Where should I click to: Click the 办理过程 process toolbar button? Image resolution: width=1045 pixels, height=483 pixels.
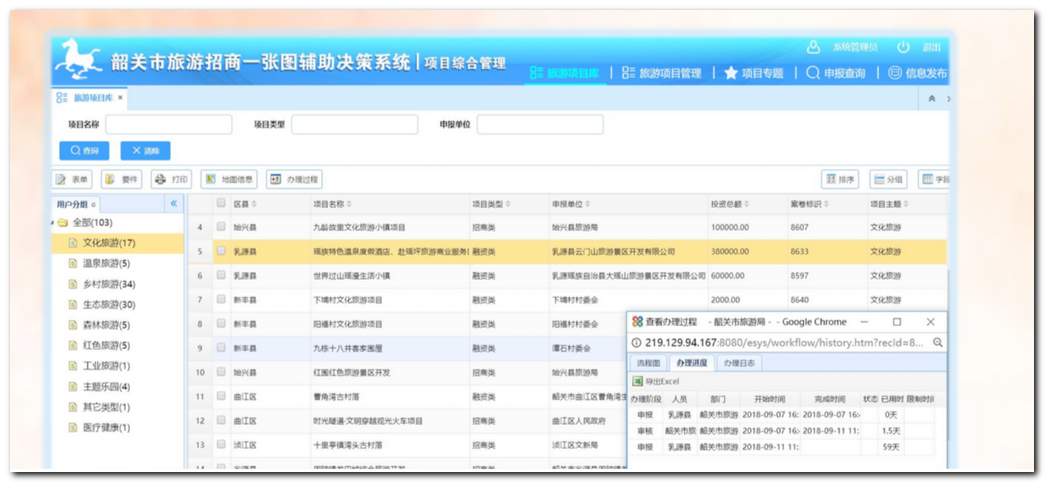tap(293, 180)
